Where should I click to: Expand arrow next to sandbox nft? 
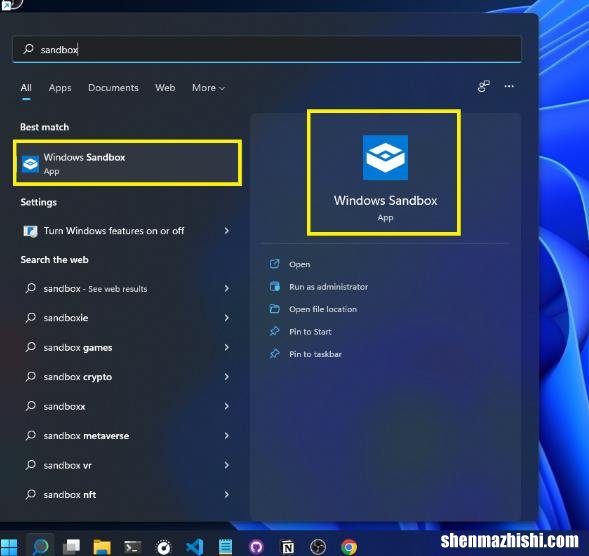[227, 494]
